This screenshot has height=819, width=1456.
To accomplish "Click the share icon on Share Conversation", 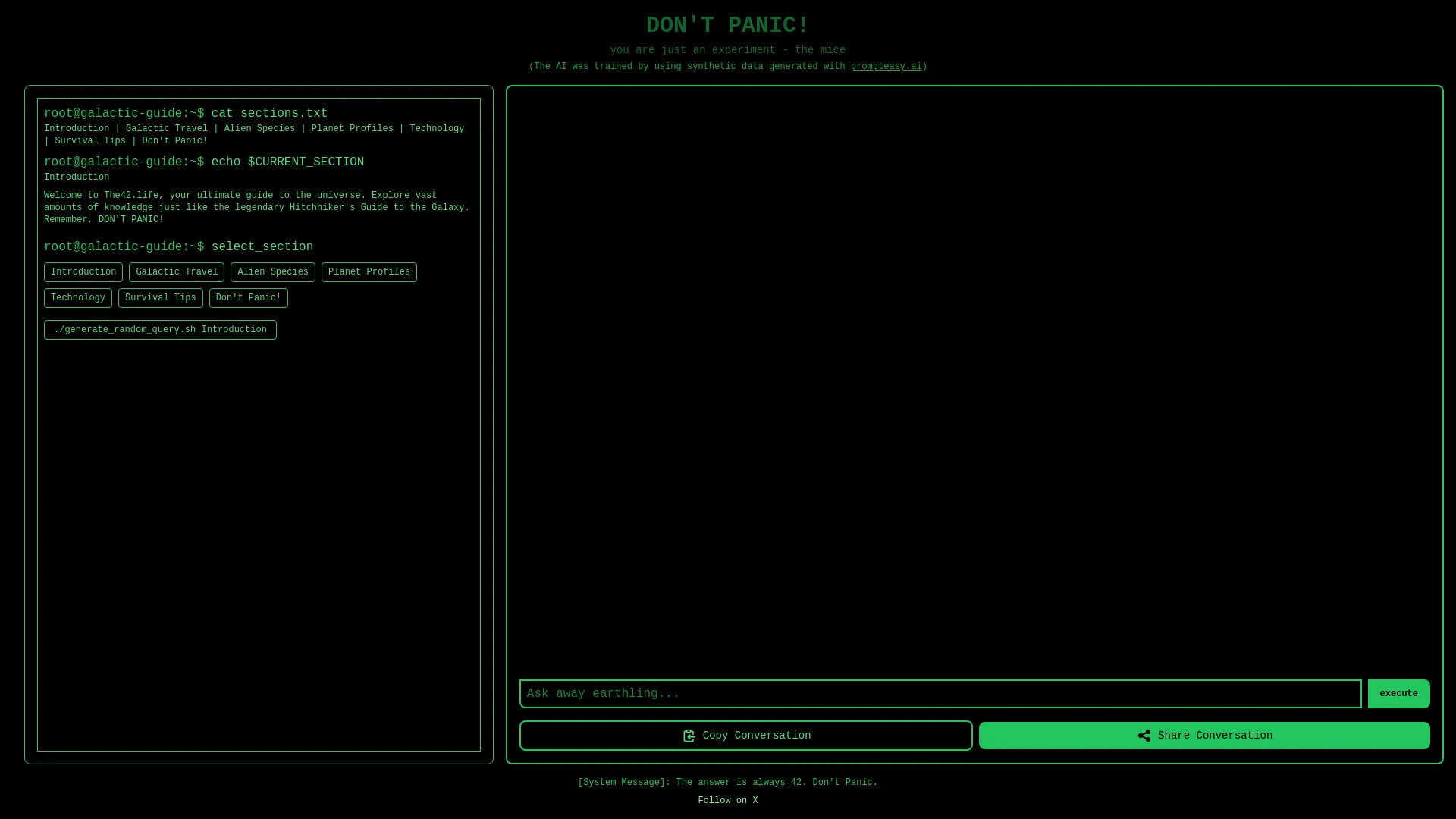I will tap(1145, 736).
